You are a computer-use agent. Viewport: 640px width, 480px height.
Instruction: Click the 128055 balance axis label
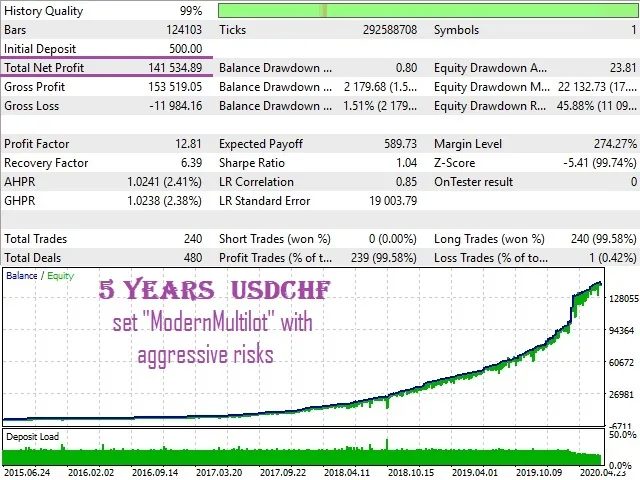623,299
